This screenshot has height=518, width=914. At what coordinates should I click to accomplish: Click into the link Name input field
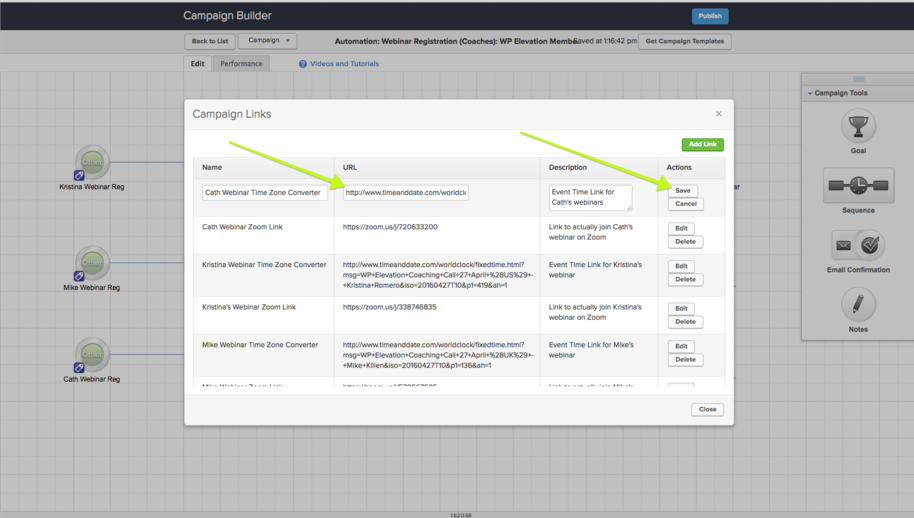(264, 192)
